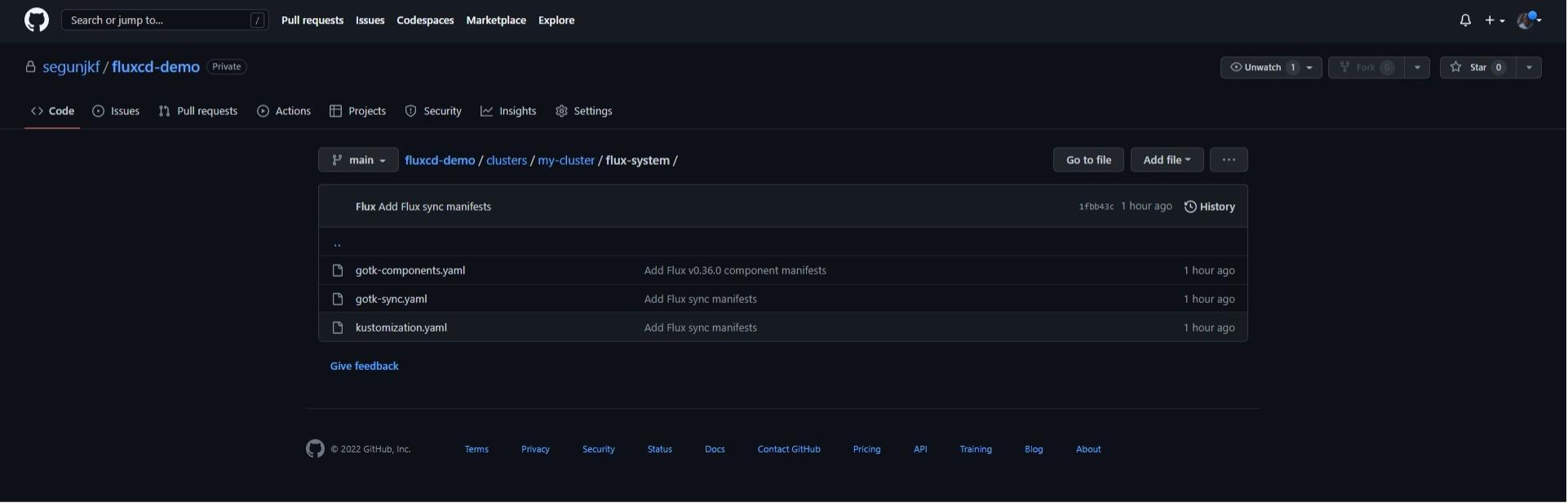
Task: Expand the Add file dropdown
Action: pyautogui.click(x=1167, y=160)
